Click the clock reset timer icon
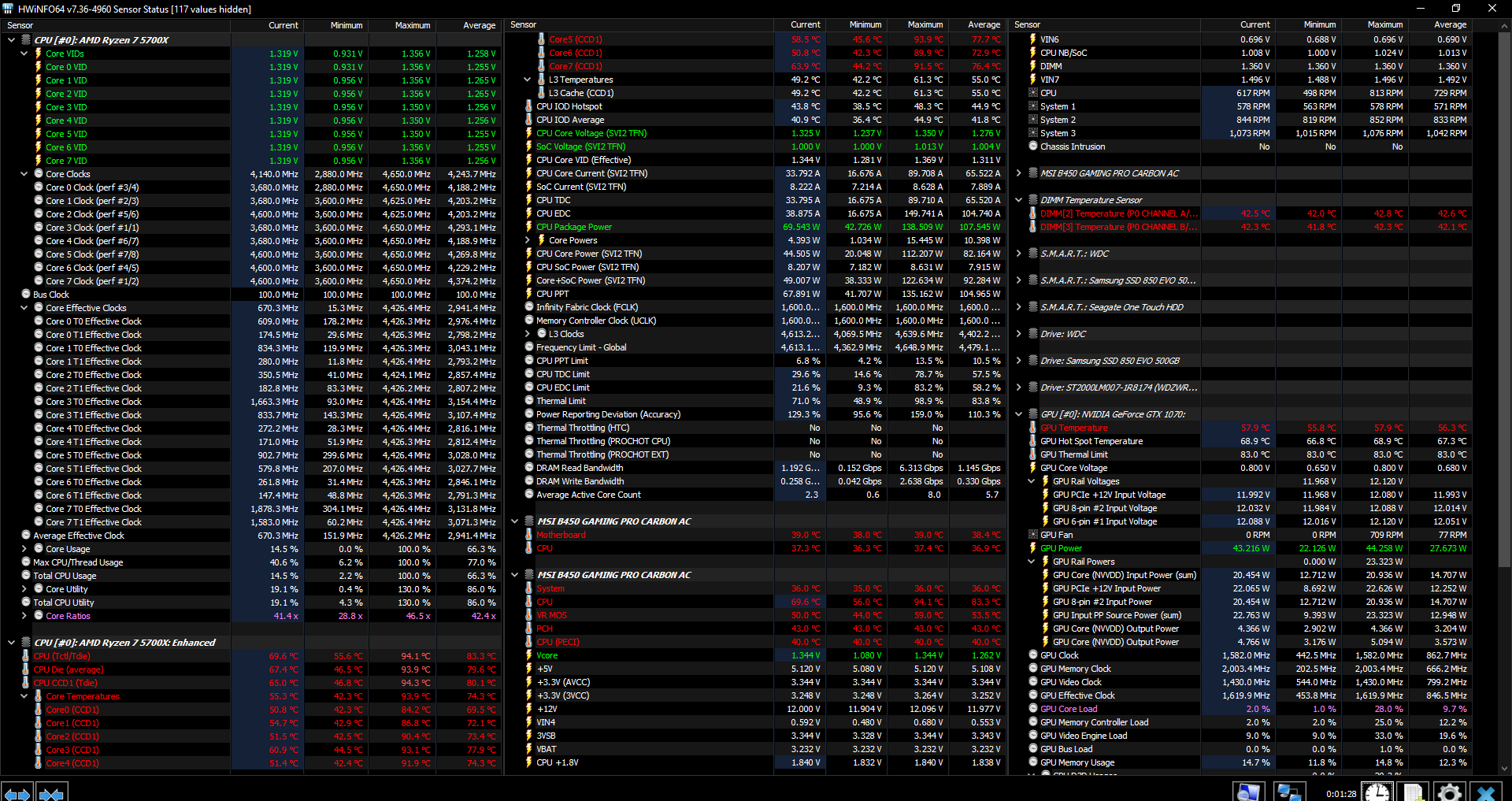 click(x=1377, y=792)
